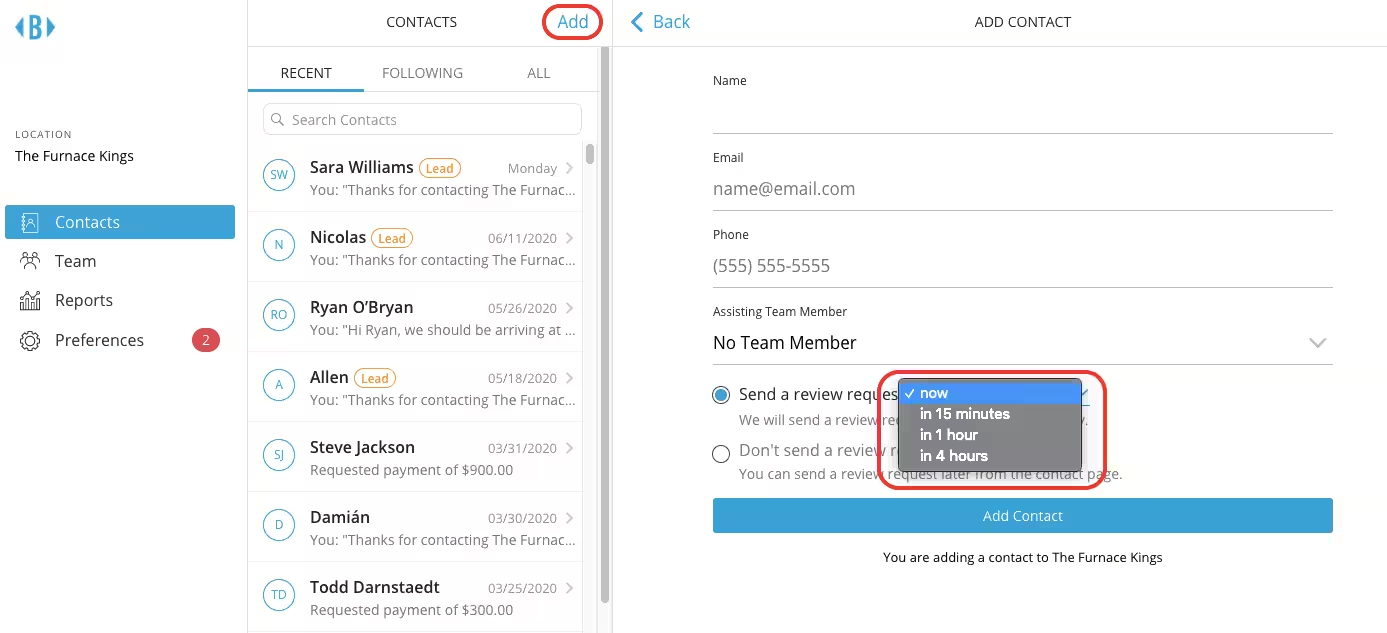Open Allen row chevron

570,378
